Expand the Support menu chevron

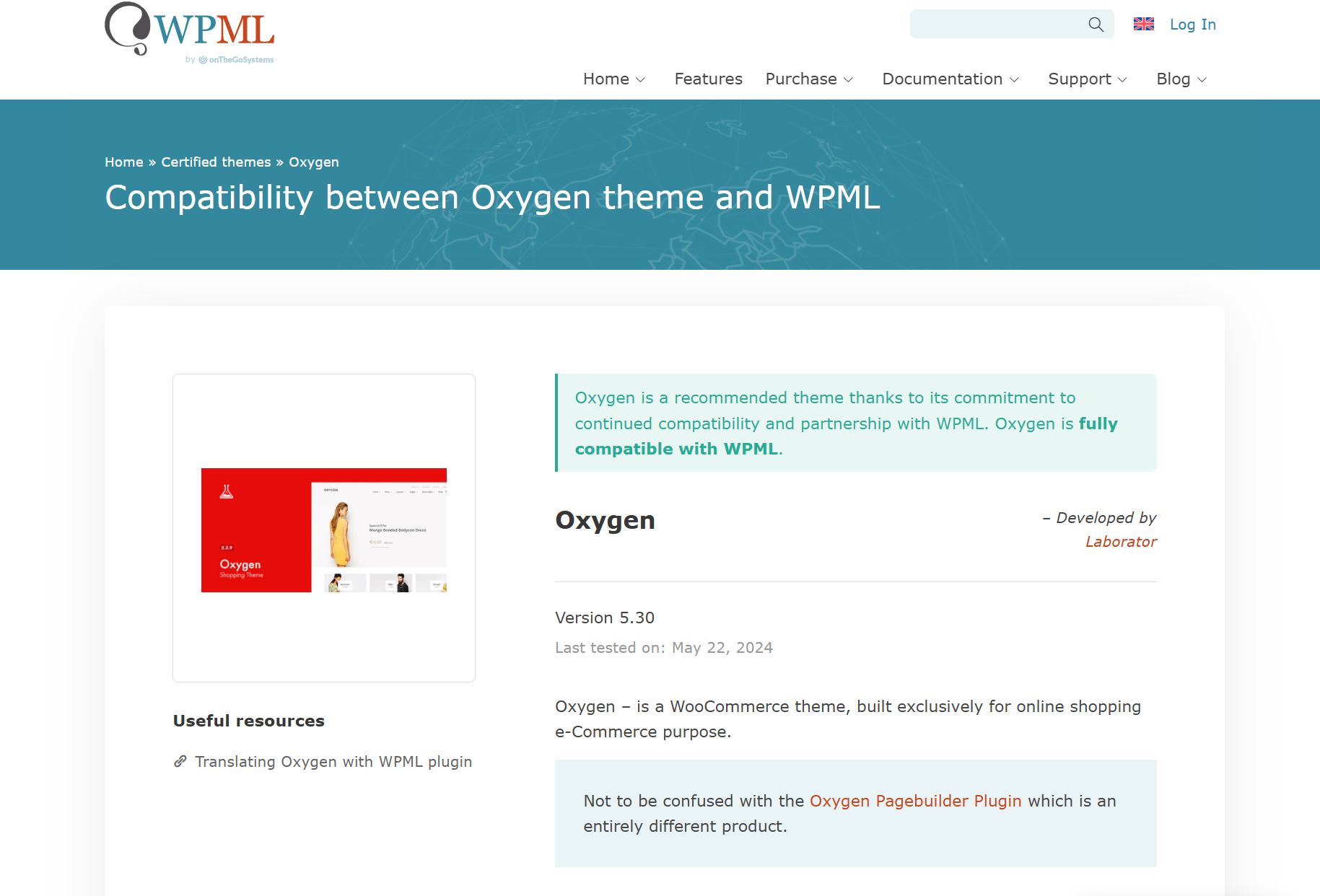[1122, 80]
